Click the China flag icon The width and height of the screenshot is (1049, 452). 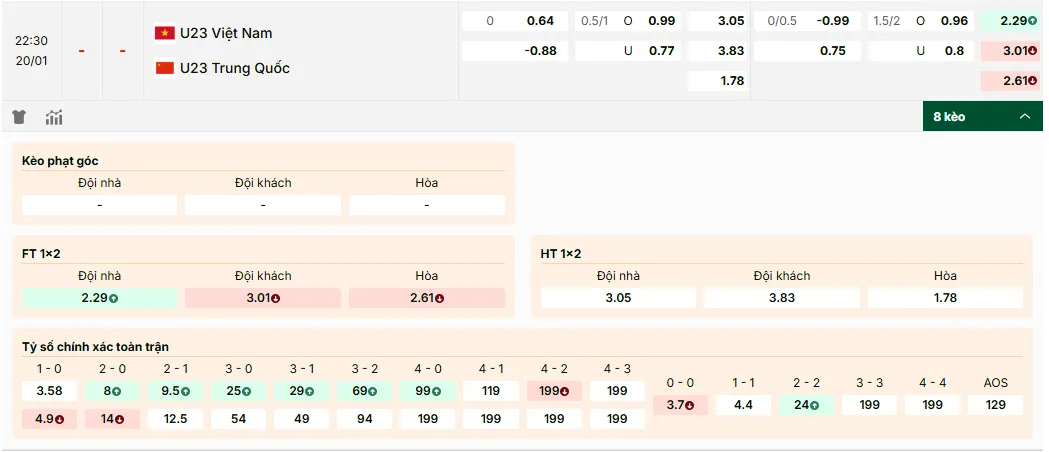[x=164, y=68]
